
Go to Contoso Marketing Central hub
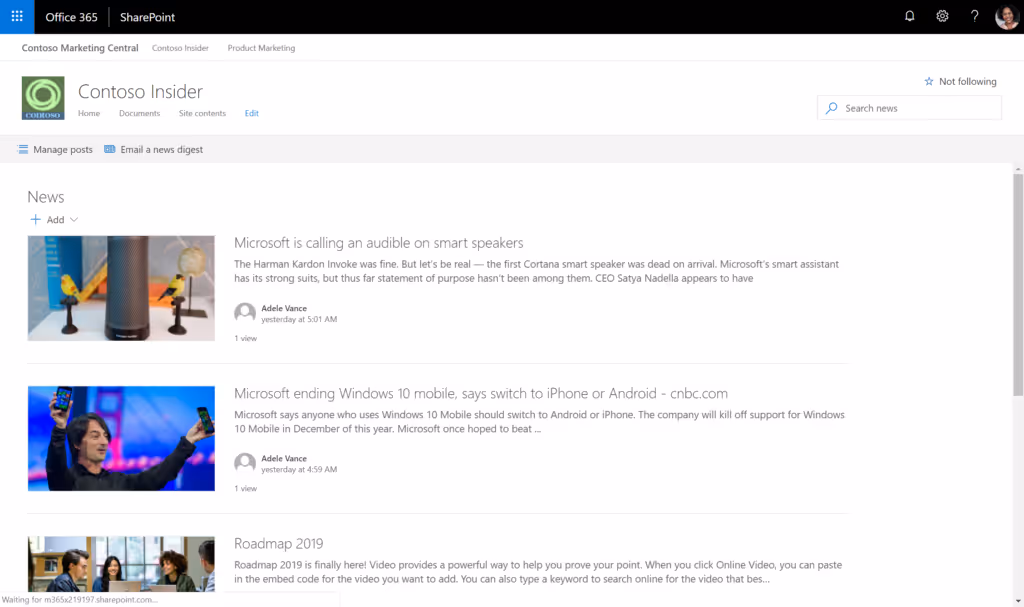pyautogui.click(x=80, y=48)
